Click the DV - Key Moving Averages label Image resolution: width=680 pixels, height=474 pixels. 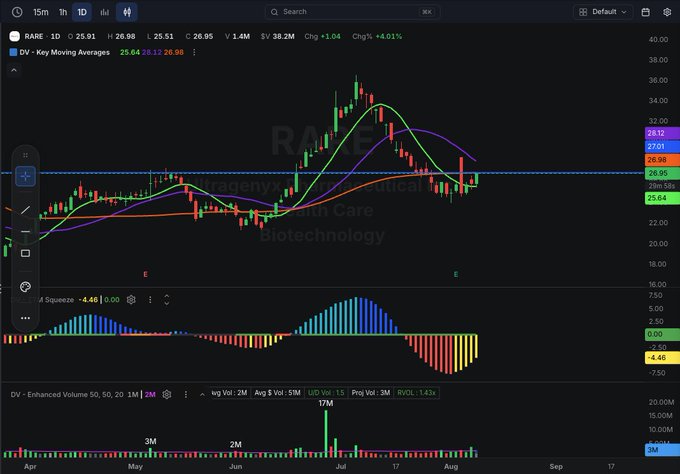[x=65, y=52]
